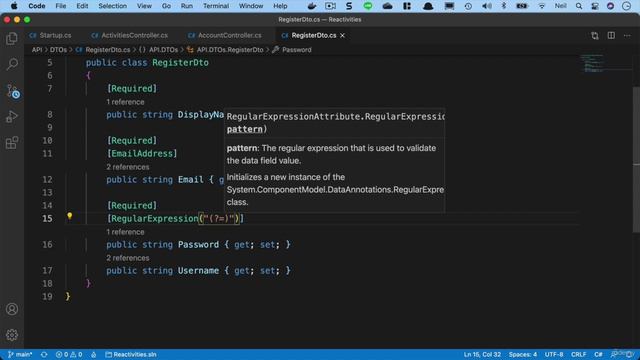640x360 pixels.
Task: Select the RegisterDto.cs tab
Action: coord(313,36)
